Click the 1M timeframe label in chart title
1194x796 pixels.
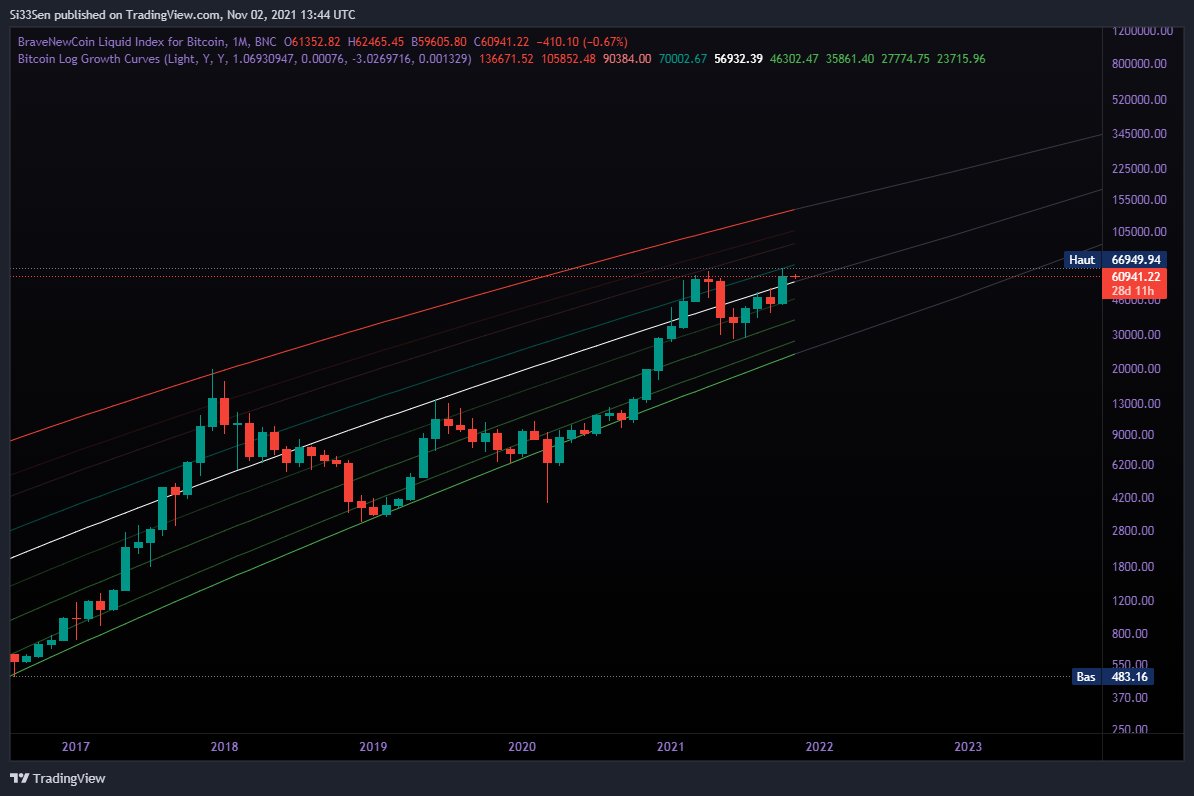(x=240, y=42)
